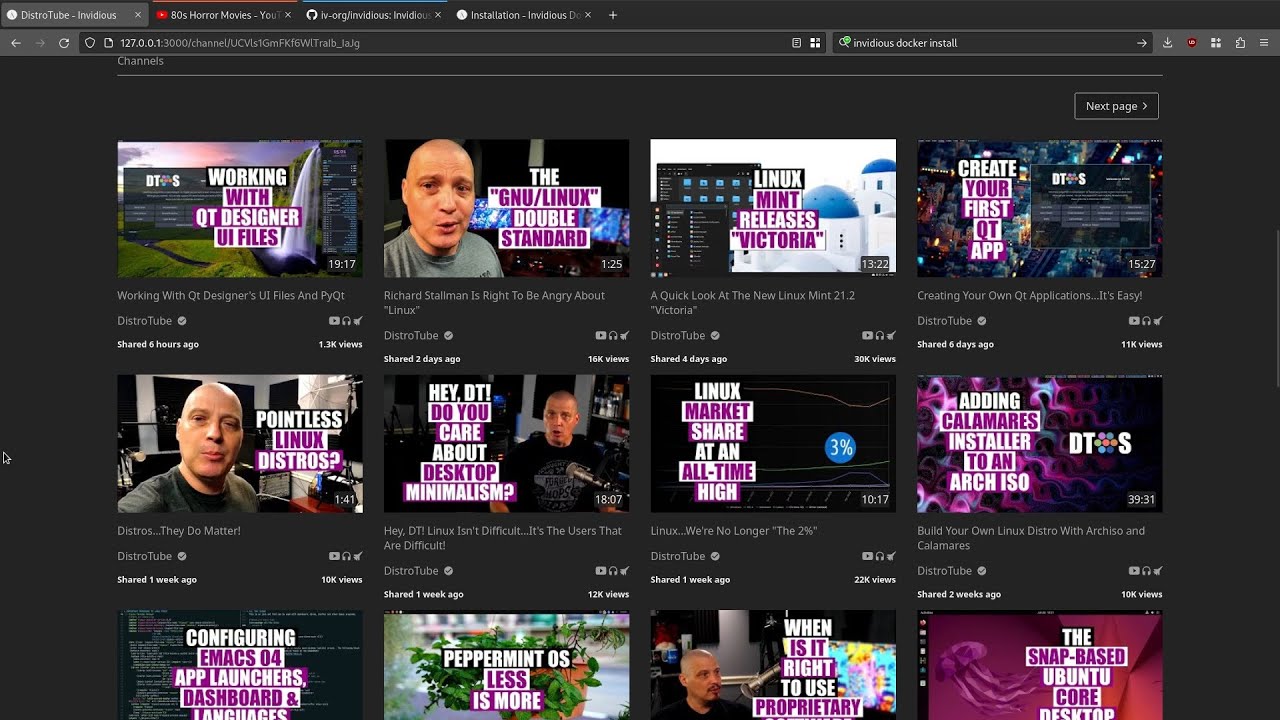This screenshot has height=720, width=1280.
Task: Open Linux Market Share All-Time High thumbnail
Action: click(x=773, y=444)
